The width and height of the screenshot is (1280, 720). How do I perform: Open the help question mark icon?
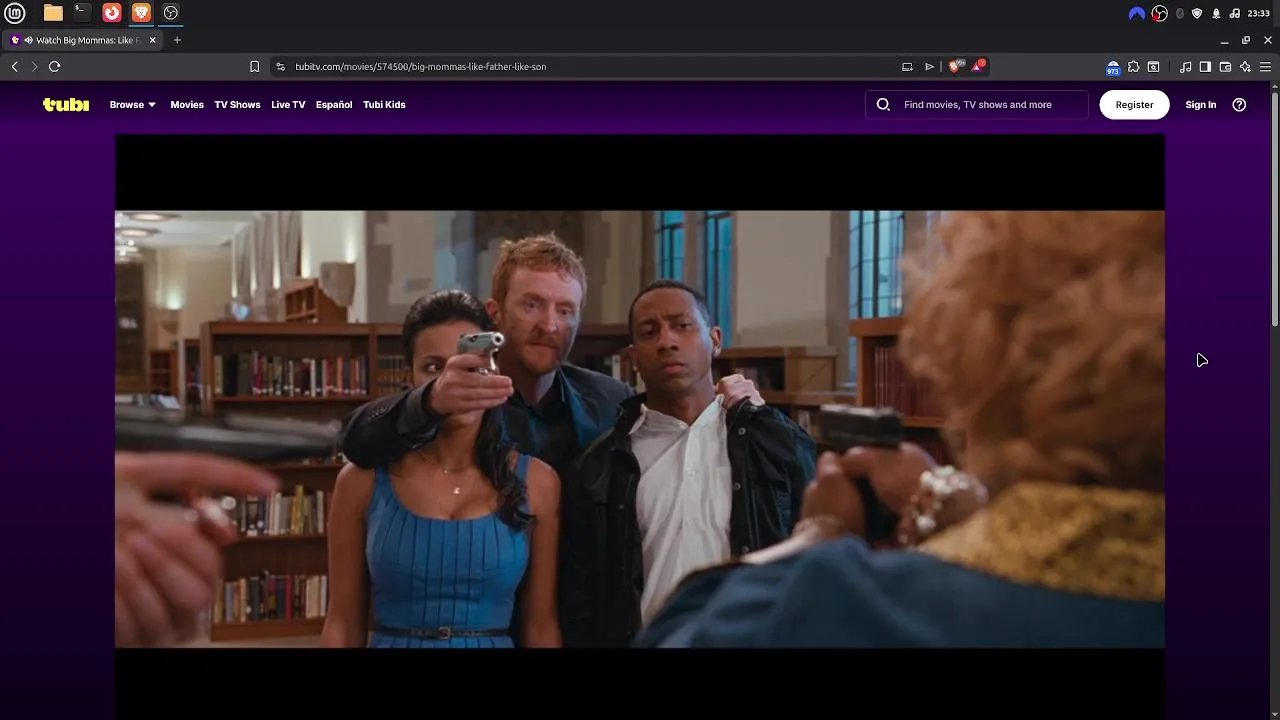pyautogui.click(x=1239, y=104)
